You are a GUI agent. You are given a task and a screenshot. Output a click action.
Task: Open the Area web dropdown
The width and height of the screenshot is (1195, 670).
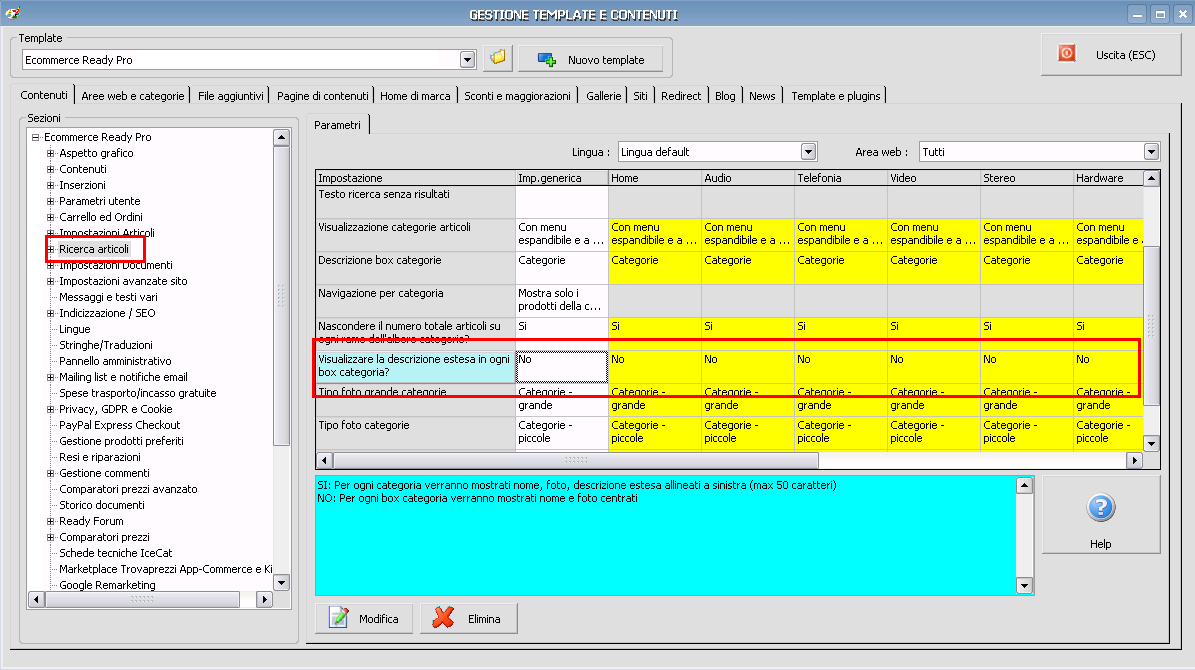(x=1151, y=152)
